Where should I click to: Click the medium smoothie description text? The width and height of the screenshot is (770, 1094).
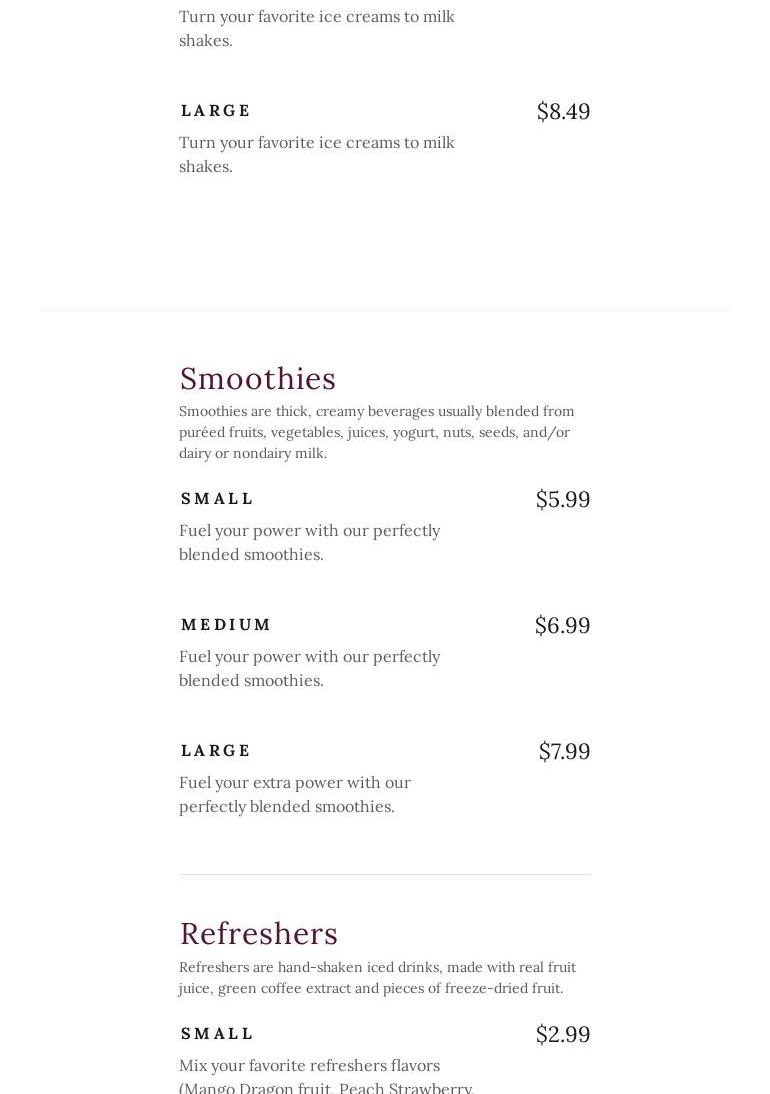point(309,668)
